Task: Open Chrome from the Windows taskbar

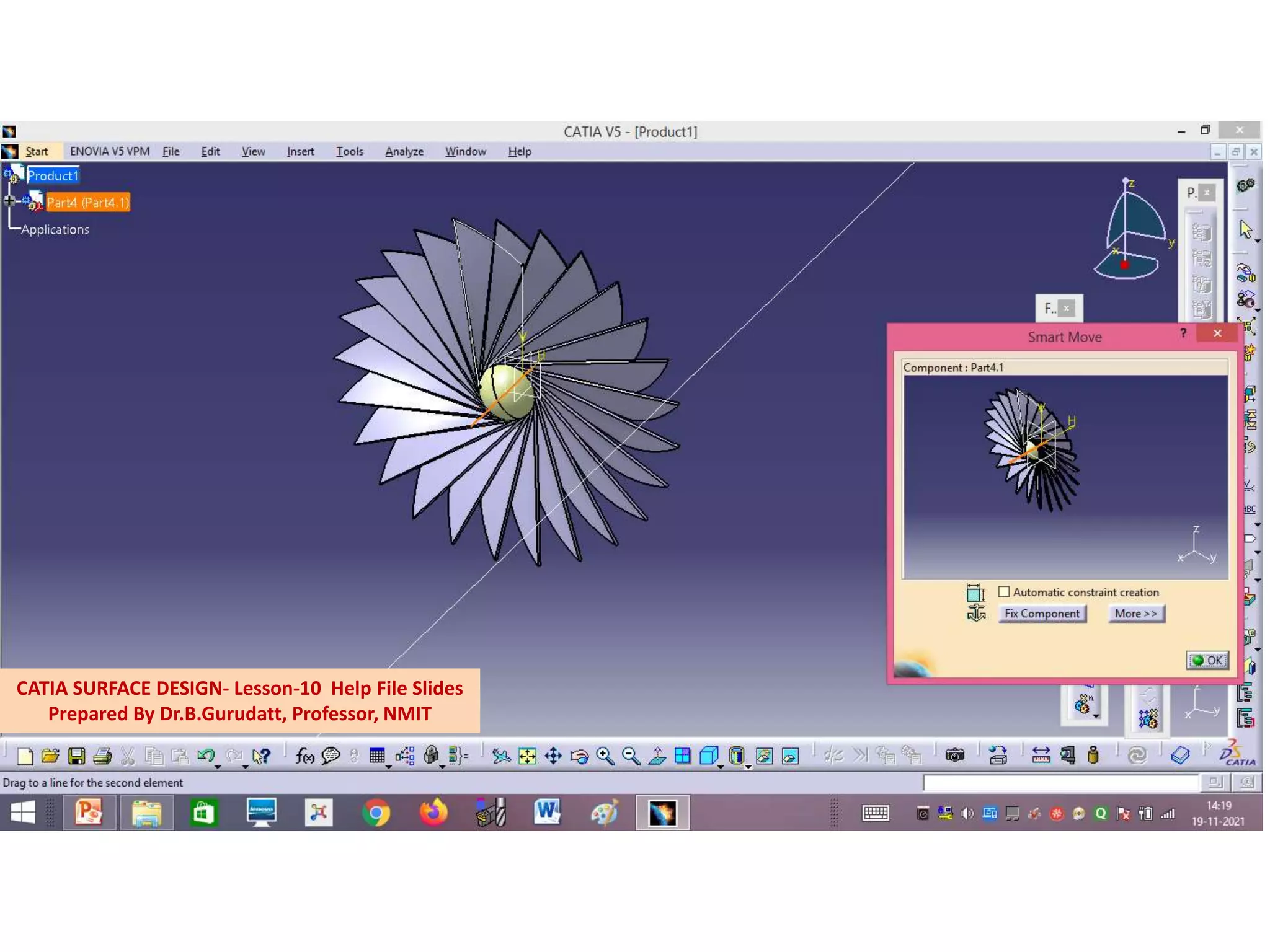Action: [376, 813]
